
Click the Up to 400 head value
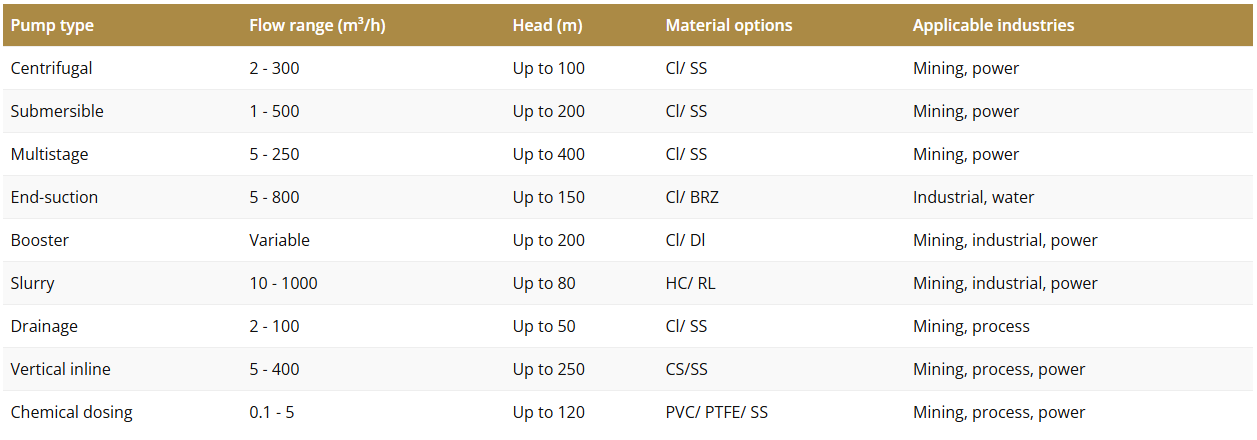click(x=549, y=154)
